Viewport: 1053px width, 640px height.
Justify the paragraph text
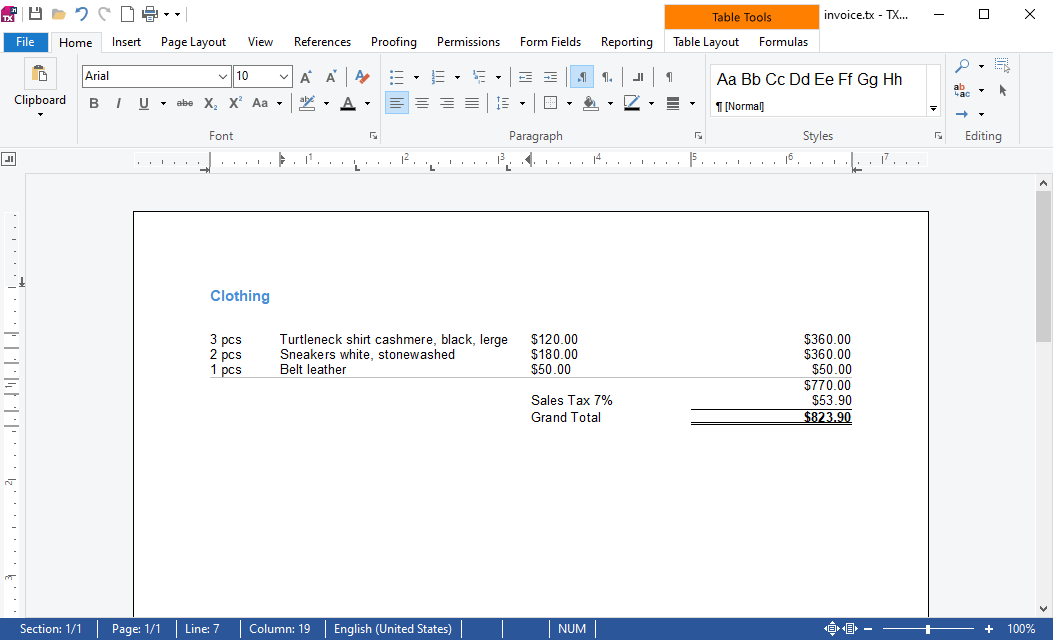click(472, 103)
